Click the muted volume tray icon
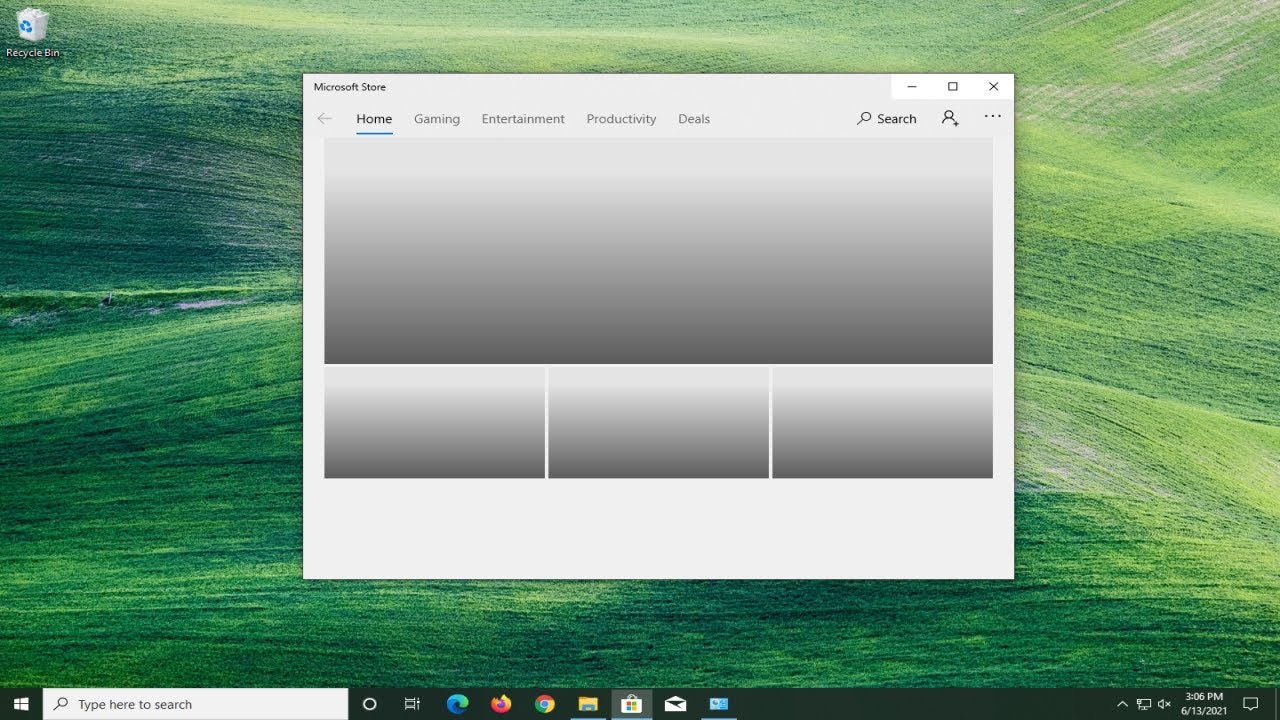This screenshot has width=1280, height=720. click(1164, 704)
